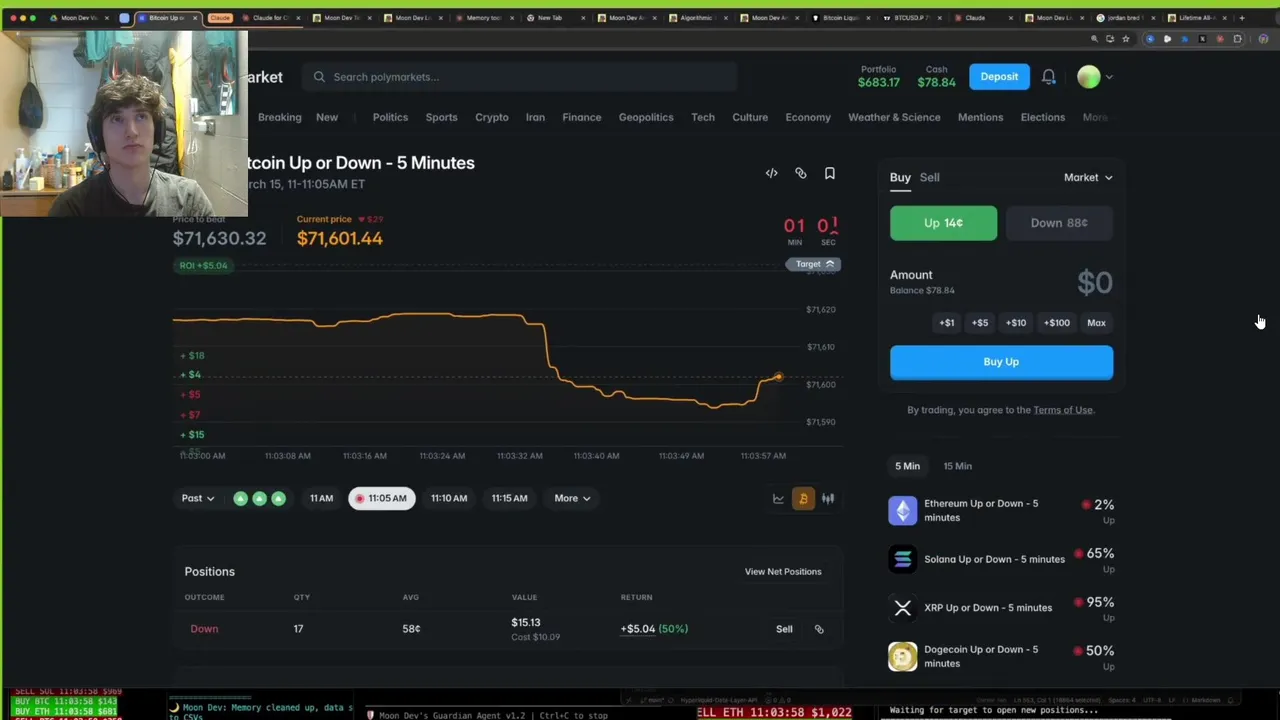
Task: Select the 11:10 AM time slot
Action: point(449,498)
